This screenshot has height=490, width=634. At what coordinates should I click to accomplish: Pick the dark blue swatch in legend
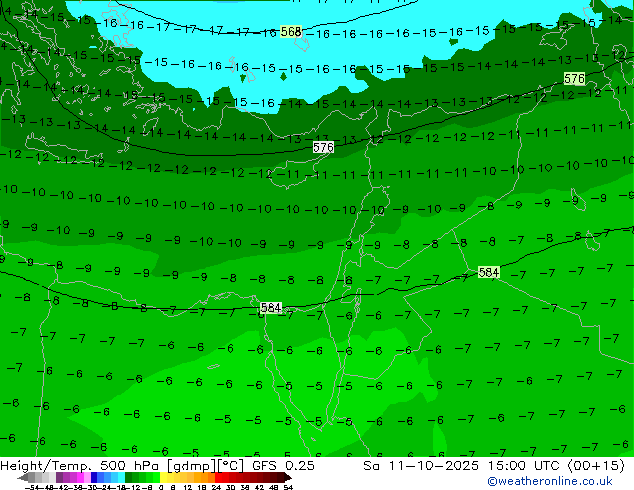[x=94, y=477]
